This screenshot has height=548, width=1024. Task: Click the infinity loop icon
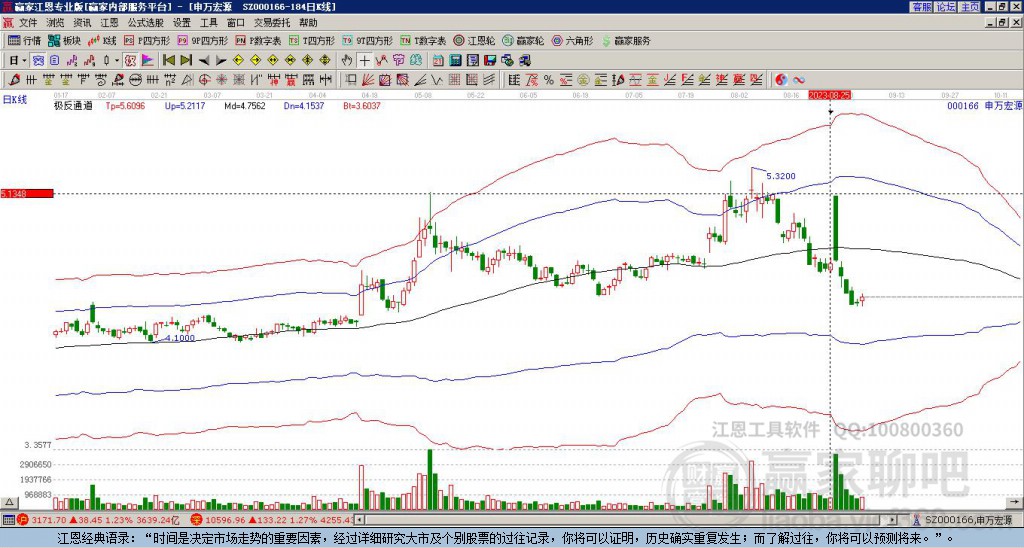(x=799, y=80)
